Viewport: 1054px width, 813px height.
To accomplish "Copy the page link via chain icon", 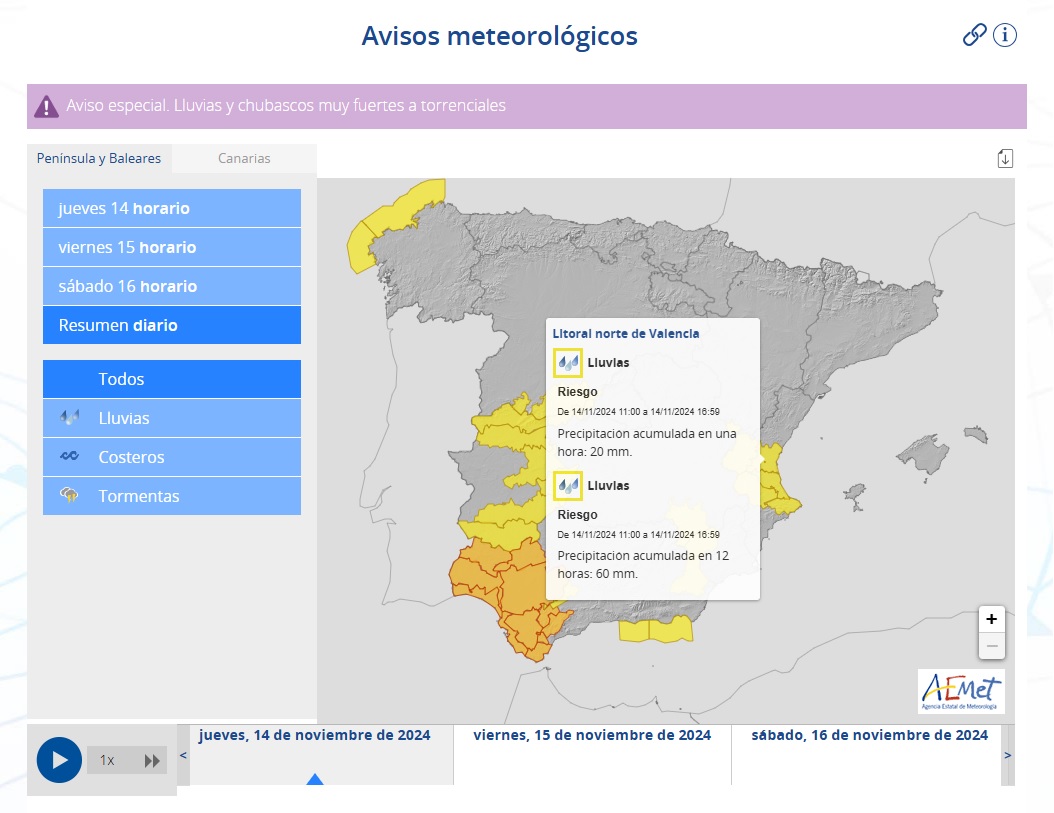I will point(974,35).
